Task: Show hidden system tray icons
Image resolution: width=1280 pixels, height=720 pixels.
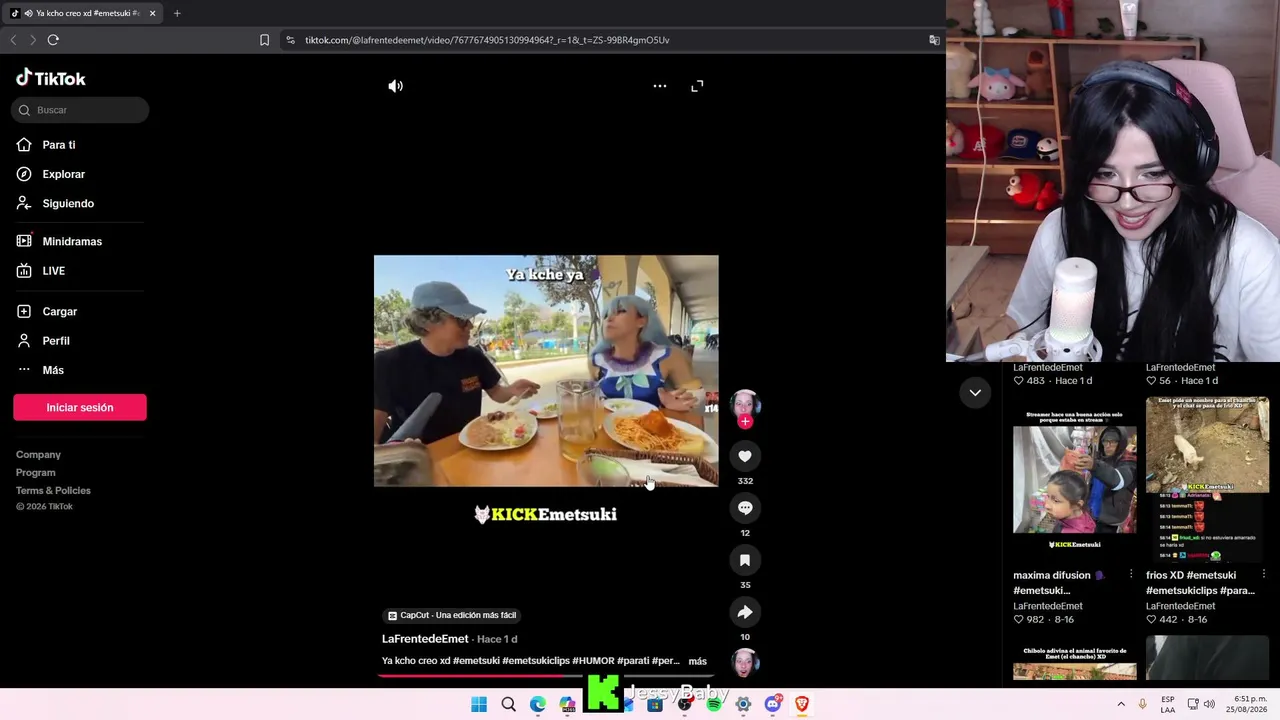Action: 1121,704
